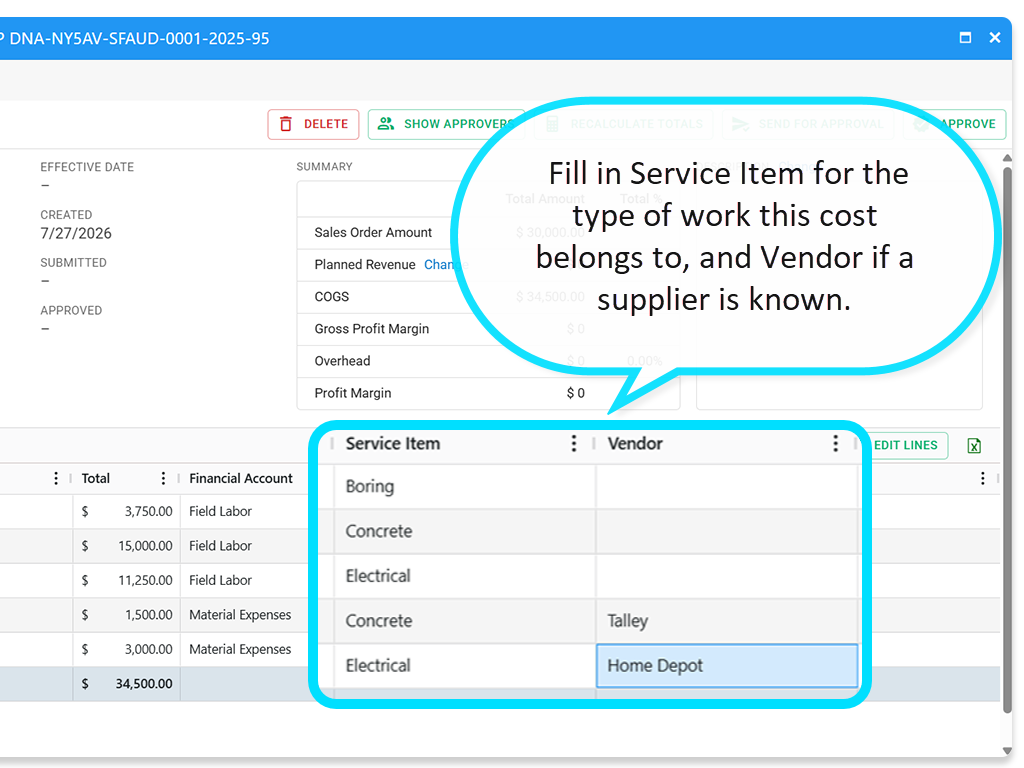Click EDIT LINES button

[x=905, y=445]
